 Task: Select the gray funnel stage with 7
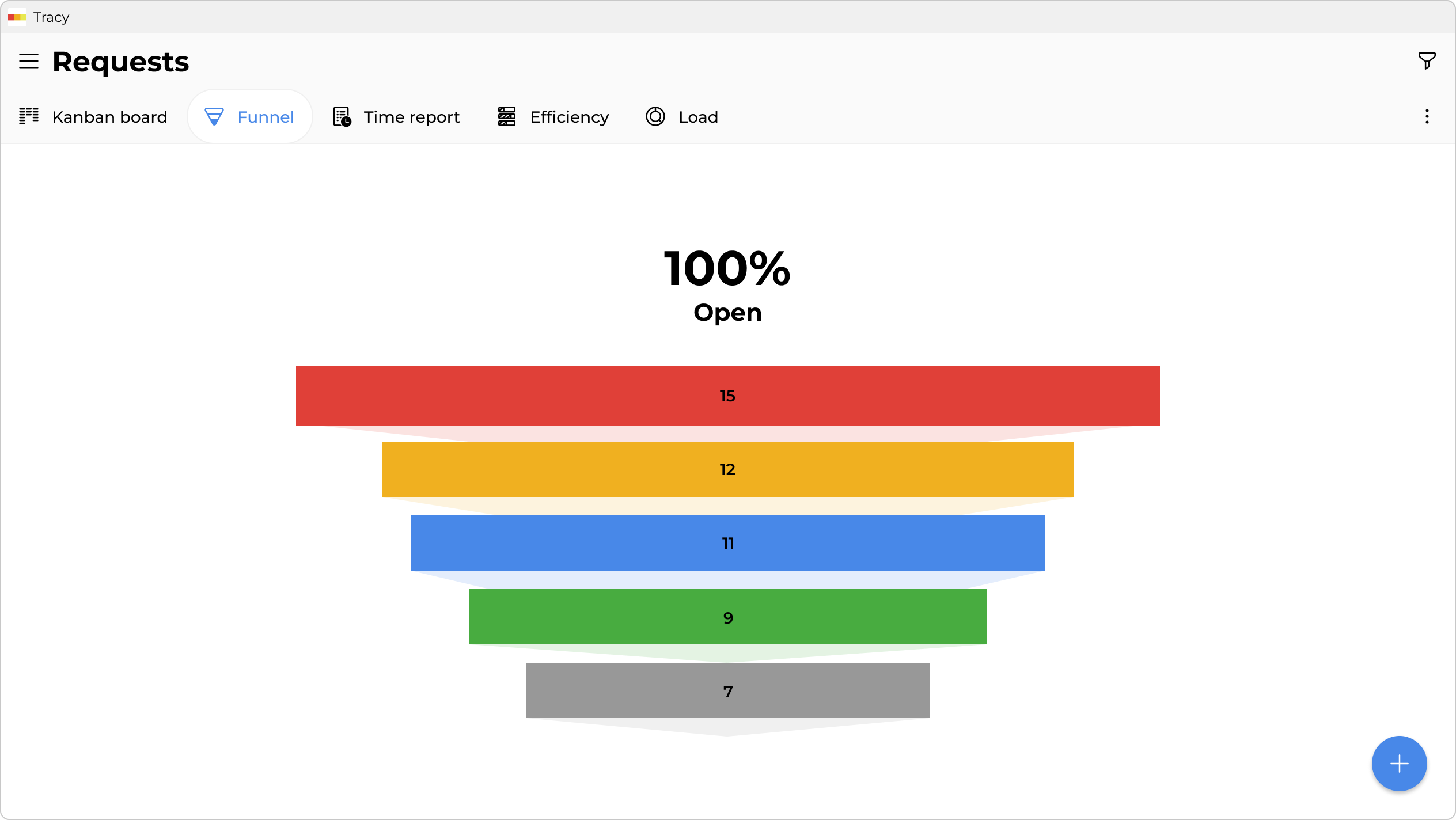pyautogui.click(x=727, y=690)
